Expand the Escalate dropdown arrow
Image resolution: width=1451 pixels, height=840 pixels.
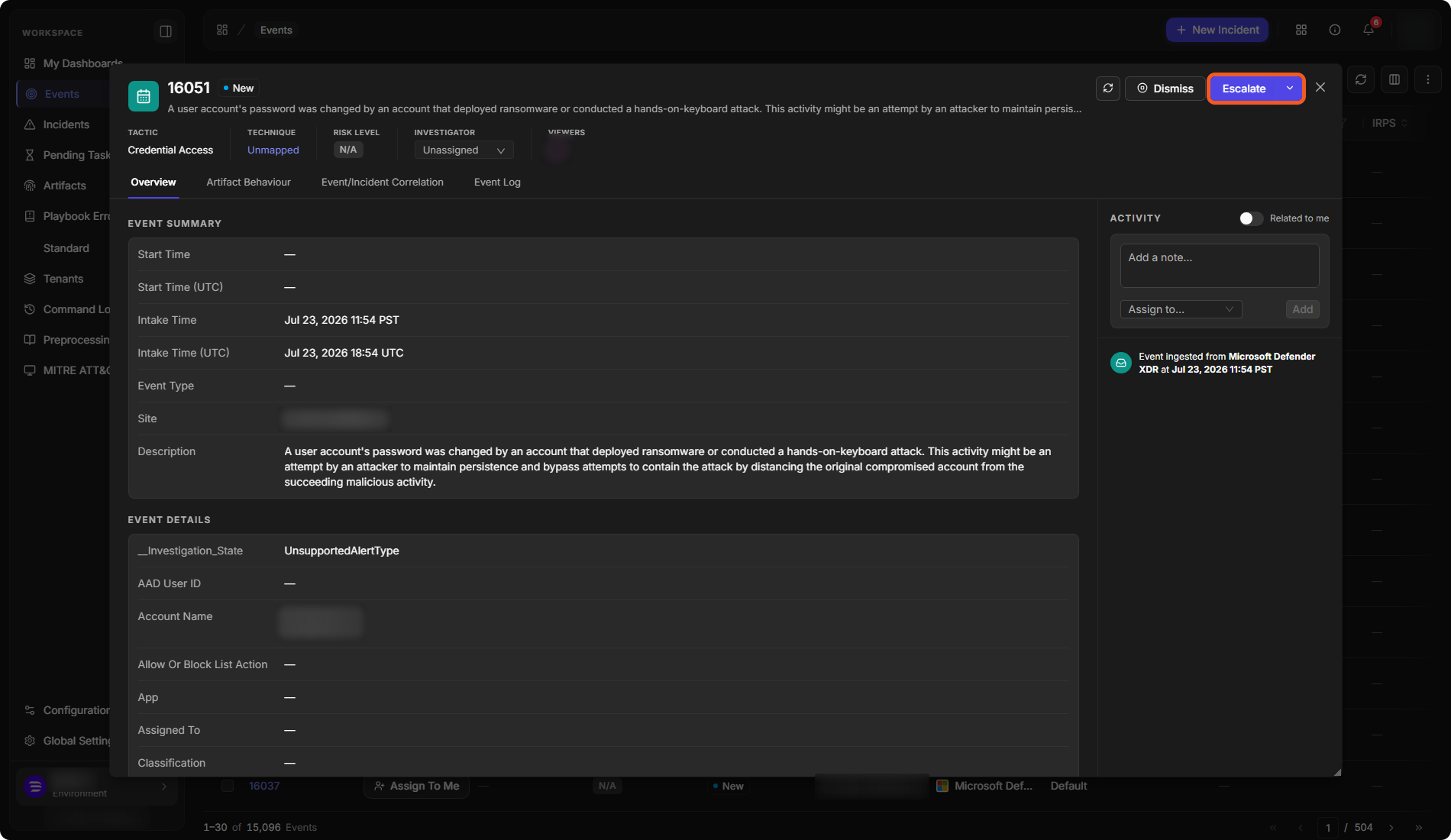(x=1290, y=89)
